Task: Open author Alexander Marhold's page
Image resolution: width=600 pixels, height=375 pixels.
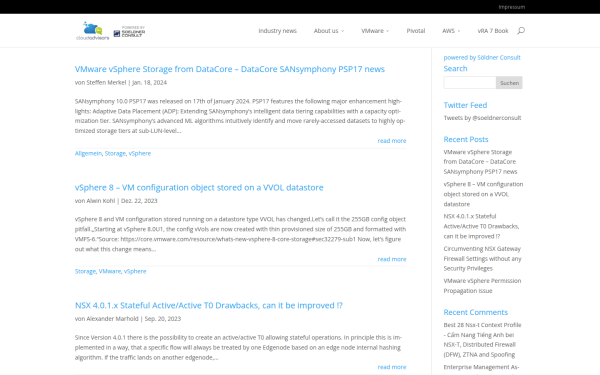Action: [x=112, y=318]
